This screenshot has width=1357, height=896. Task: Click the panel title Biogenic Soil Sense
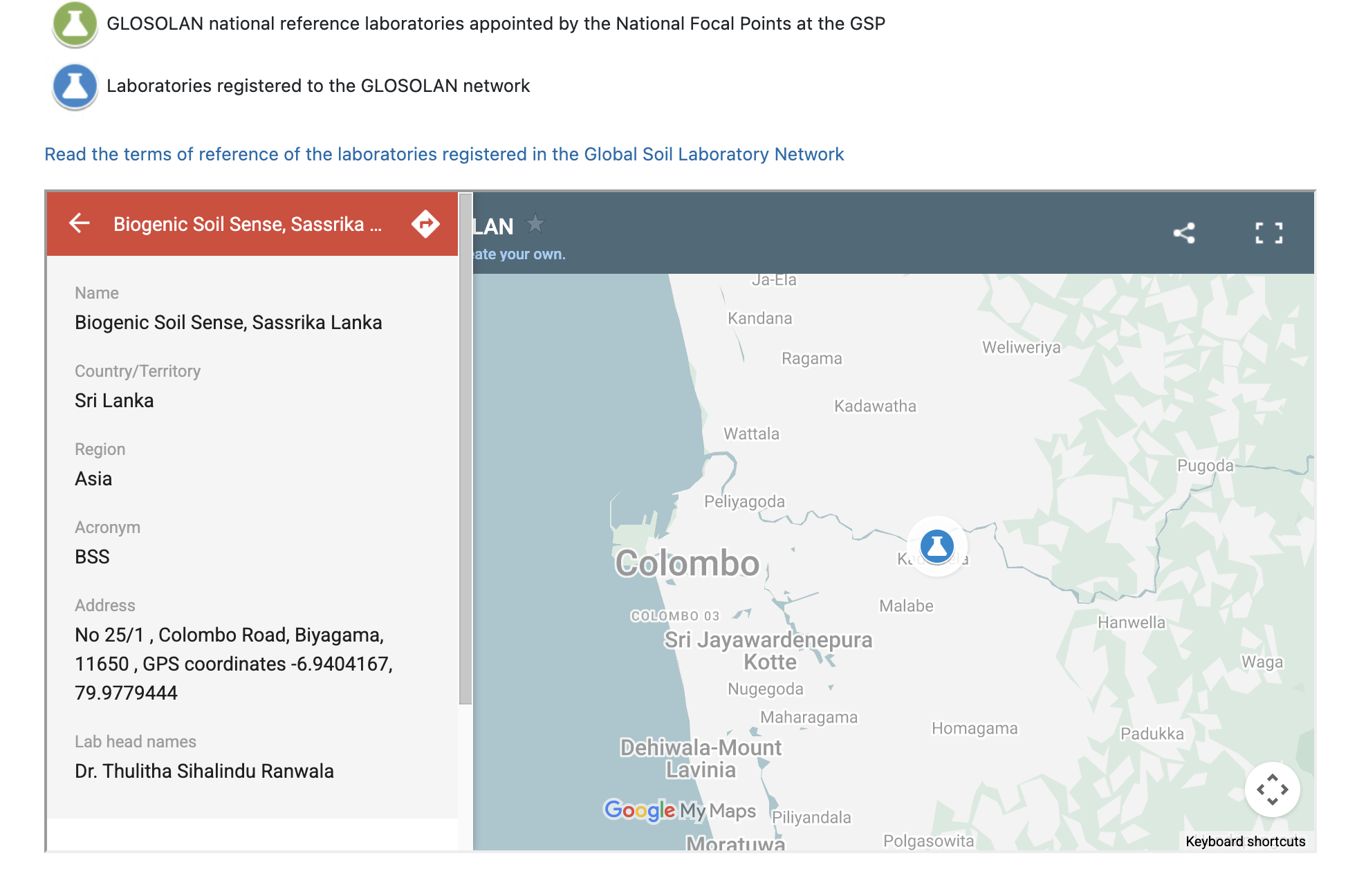point(247,224)
